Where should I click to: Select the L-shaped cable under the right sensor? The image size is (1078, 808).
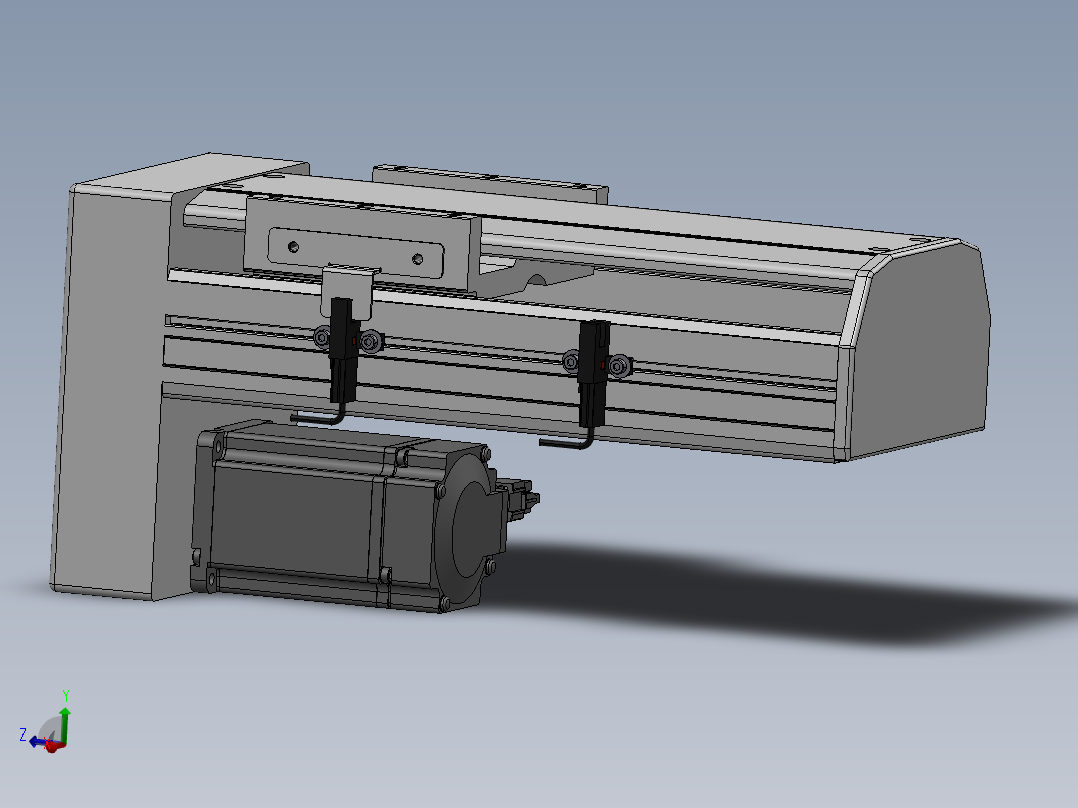568,439
